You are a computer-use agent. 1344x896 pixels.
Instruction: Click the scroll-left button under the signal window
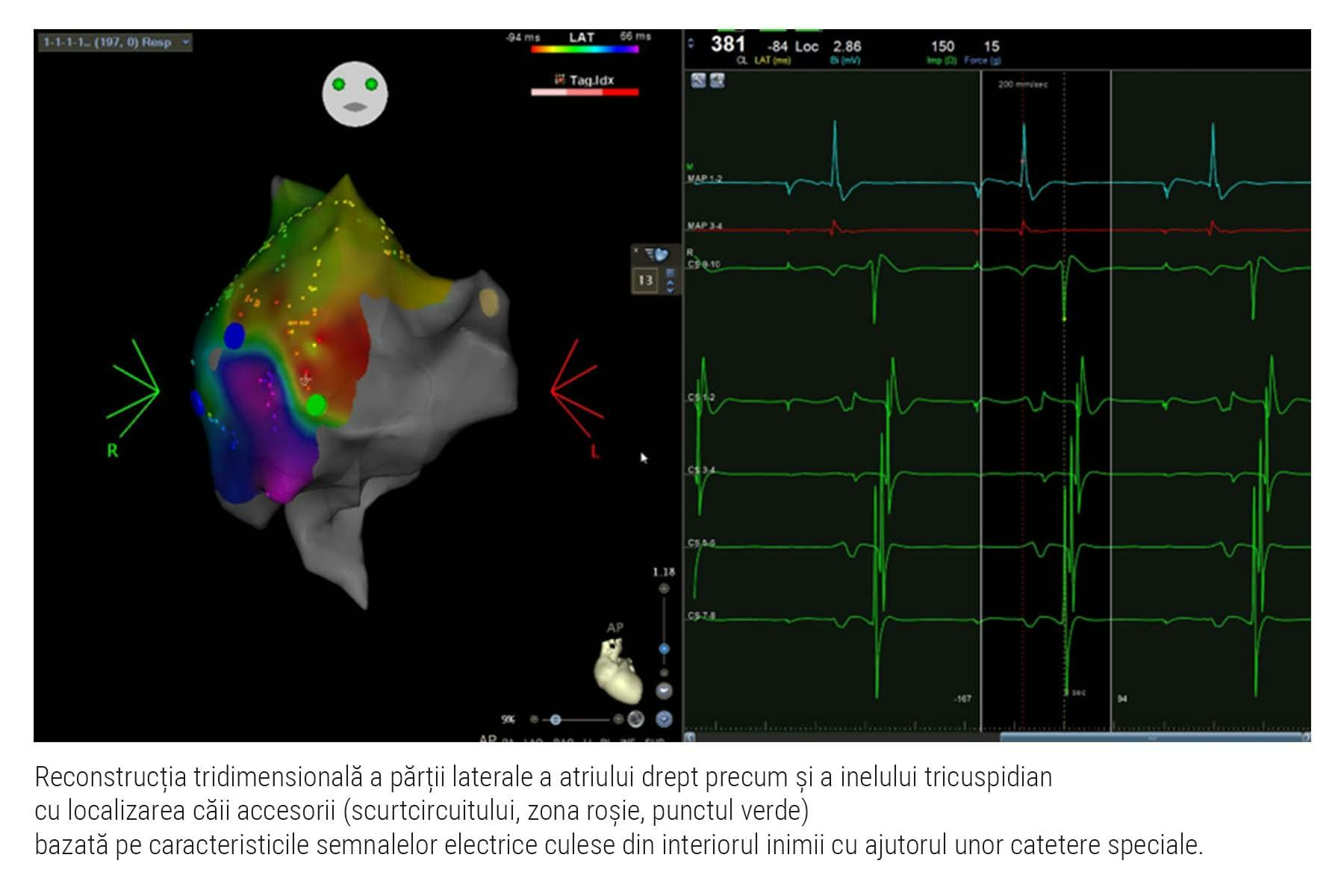(690, 737)
